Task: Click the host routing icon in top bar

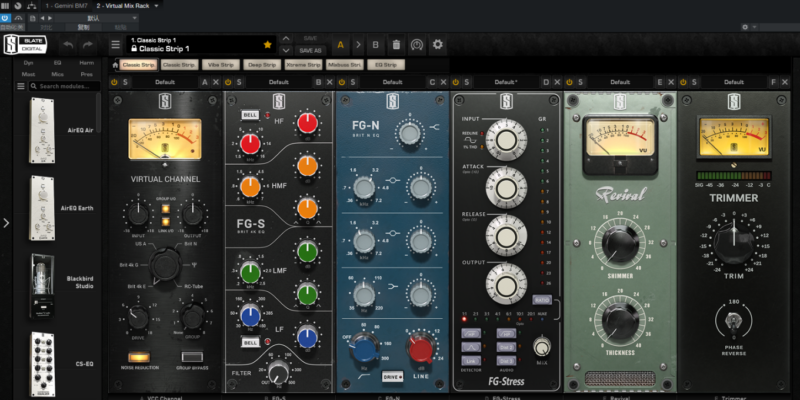Action: point(32,6)
